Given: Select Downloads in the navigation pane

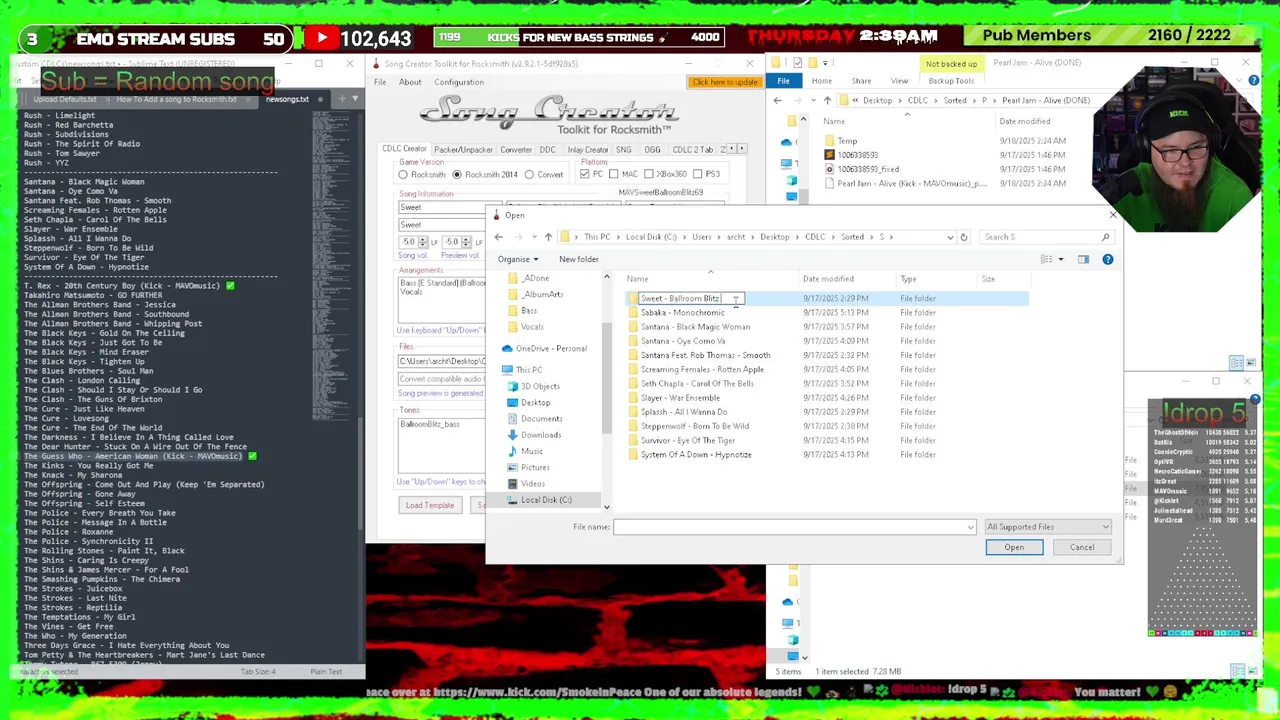Looking at the screenshot, I should coord(541,435).
